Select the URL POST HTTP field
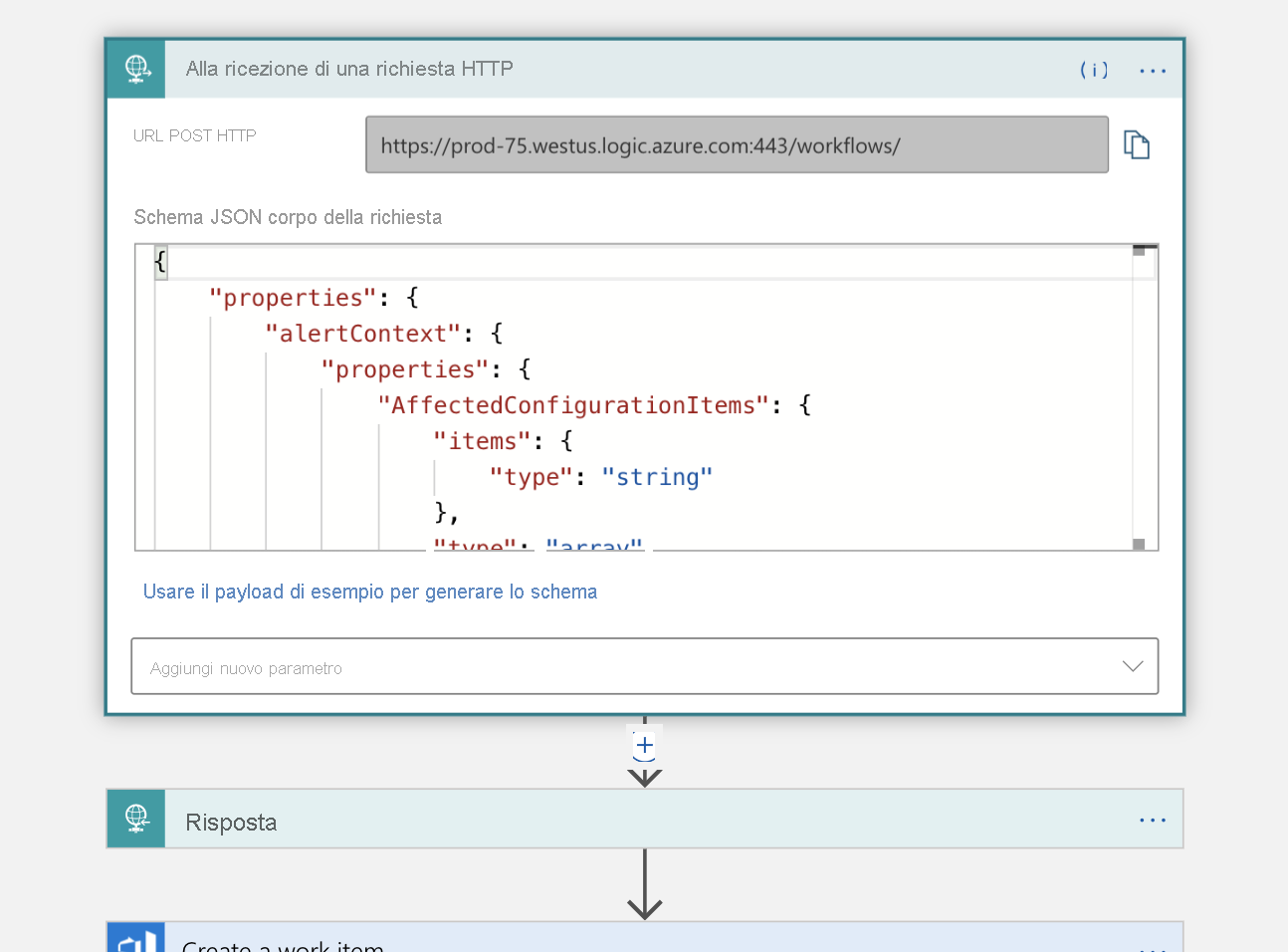Image resolution: width=1288 pixels, height=952 pixels. [737, 144]
